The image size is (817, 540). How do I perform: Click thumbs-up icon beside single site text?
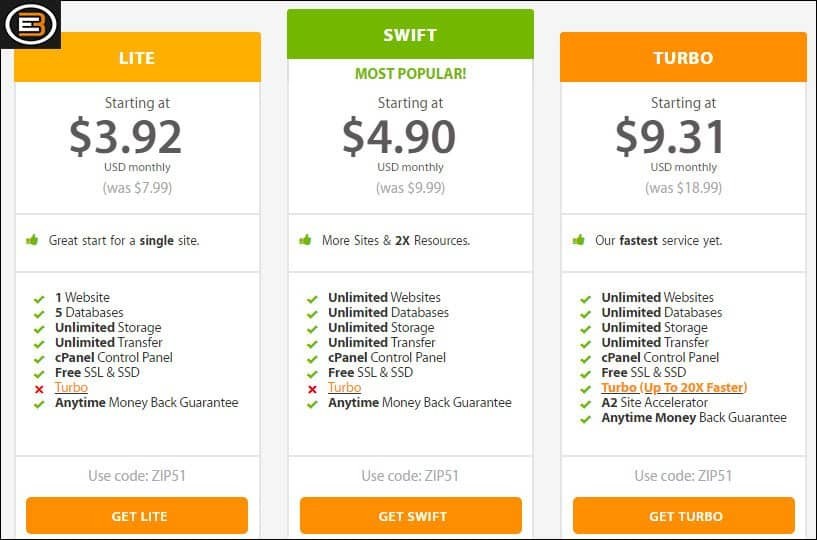32,240
